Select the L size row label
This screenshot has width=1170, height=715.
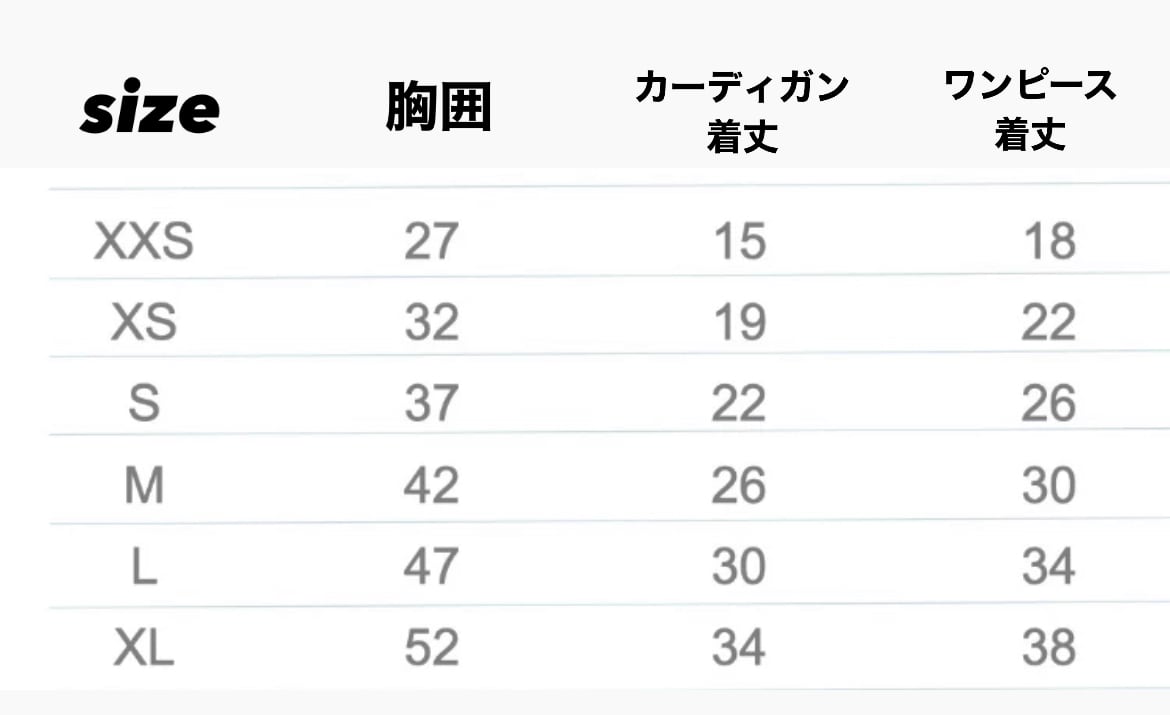click(144, 567)
